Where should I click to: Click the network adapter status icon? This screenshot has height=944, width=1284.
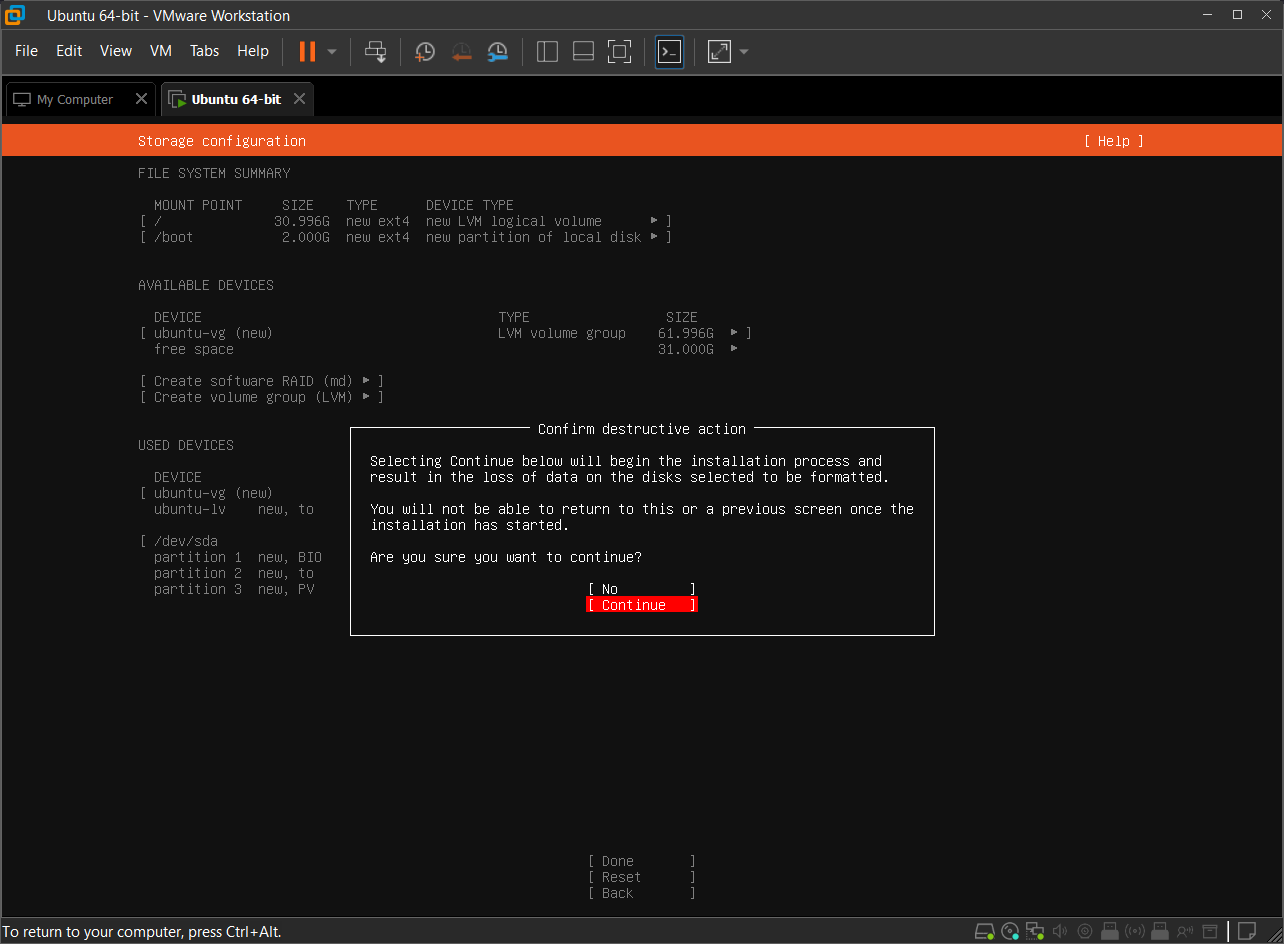pos(1035,931)
